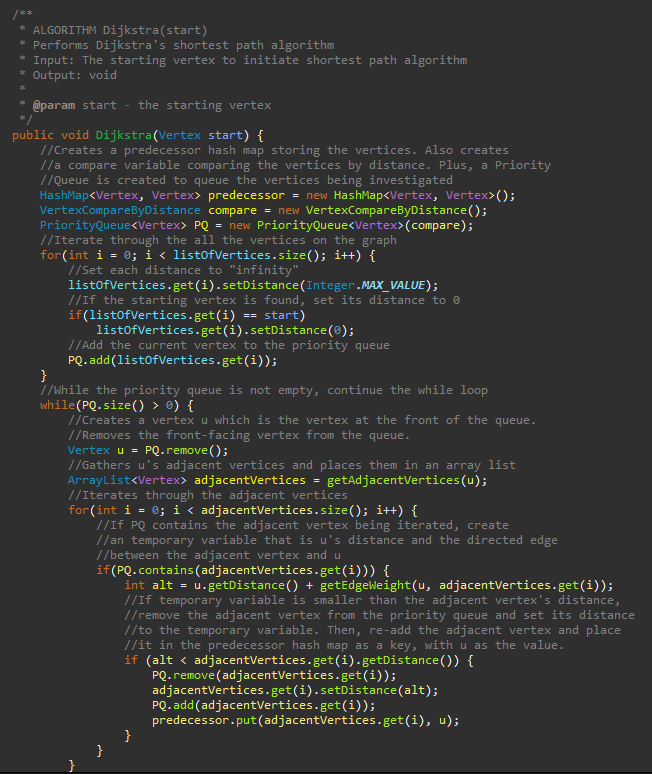Click the 'predecessor' variable in HashMap declaration
Image resolution: width=652 pixels, height=774 pixels.
(x=246, y=195)
